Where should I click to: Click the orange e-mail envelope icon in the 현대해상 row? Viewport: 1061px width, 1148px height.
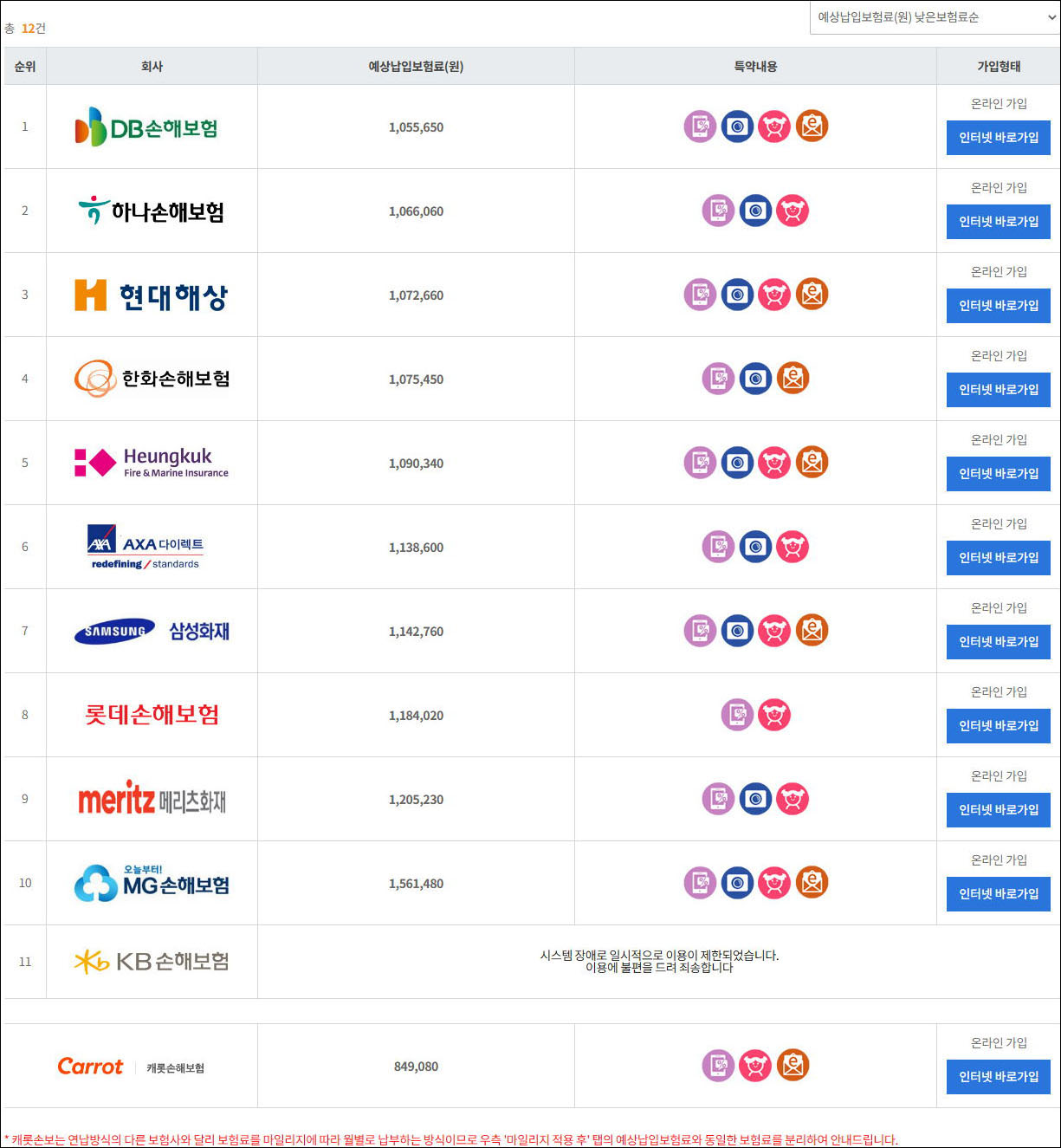pos(812,295)
